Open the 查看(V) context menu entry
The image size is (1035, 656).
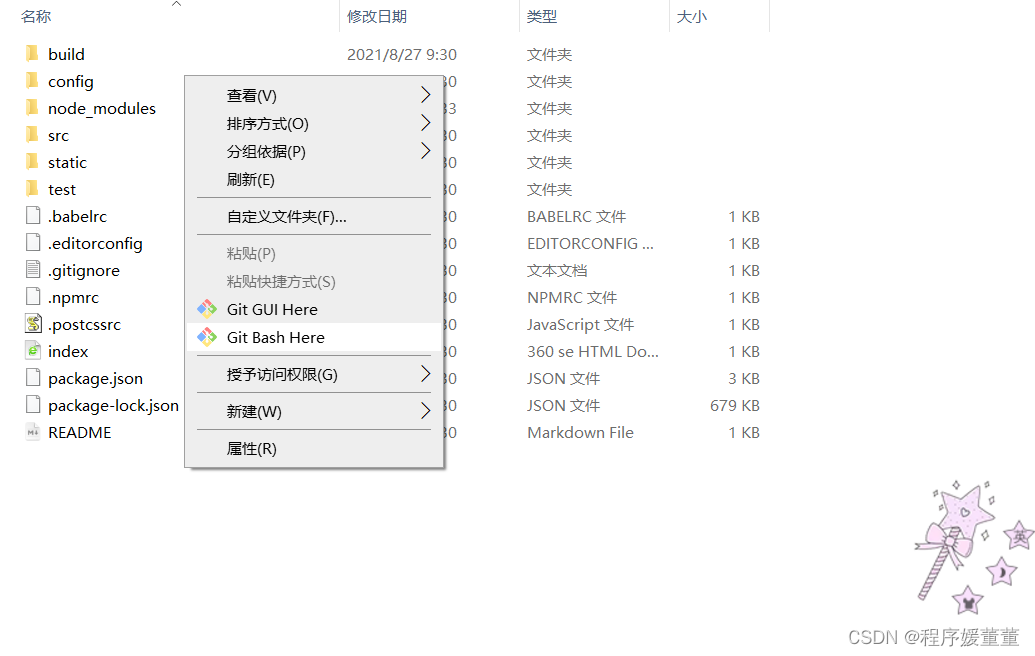point(314,96)
